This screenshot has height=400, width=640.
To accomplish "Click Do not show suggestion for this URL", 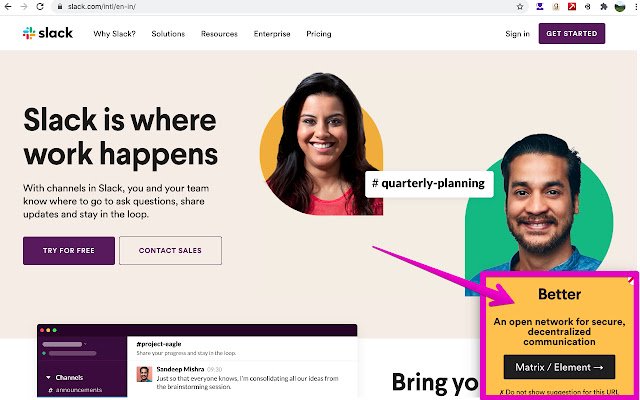I will 559,392.
